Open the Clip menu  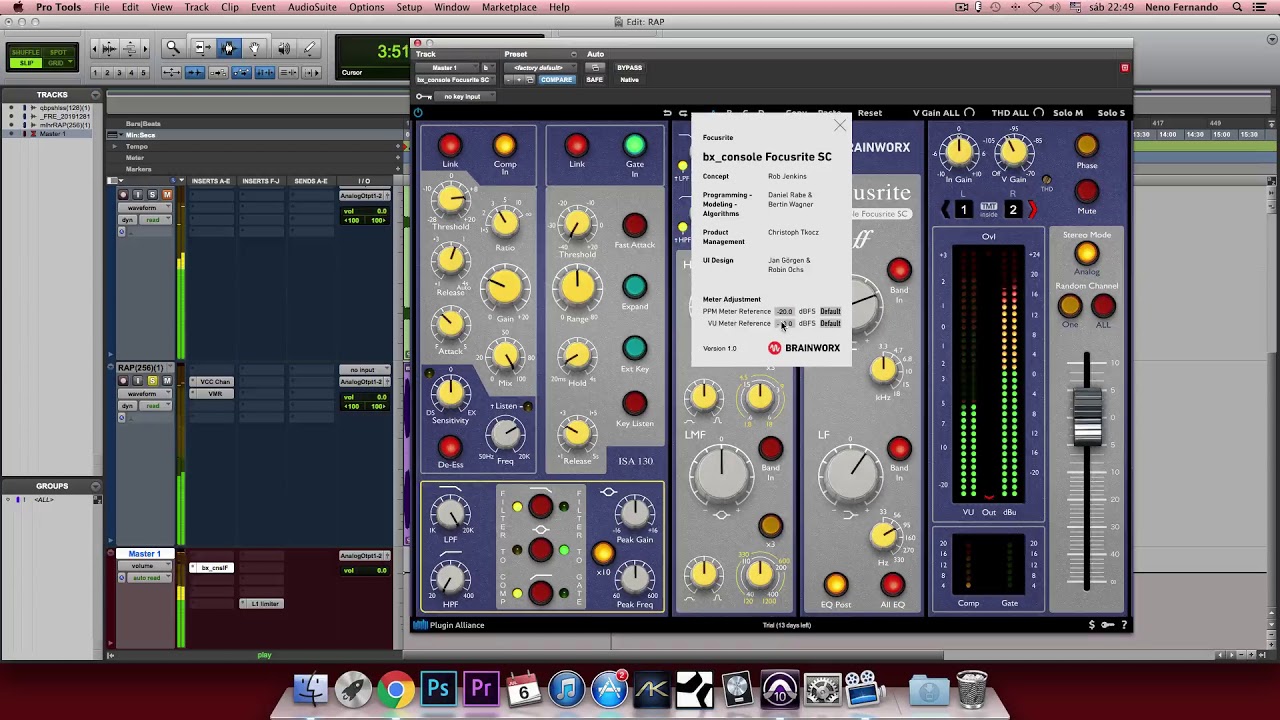[230, 7]
